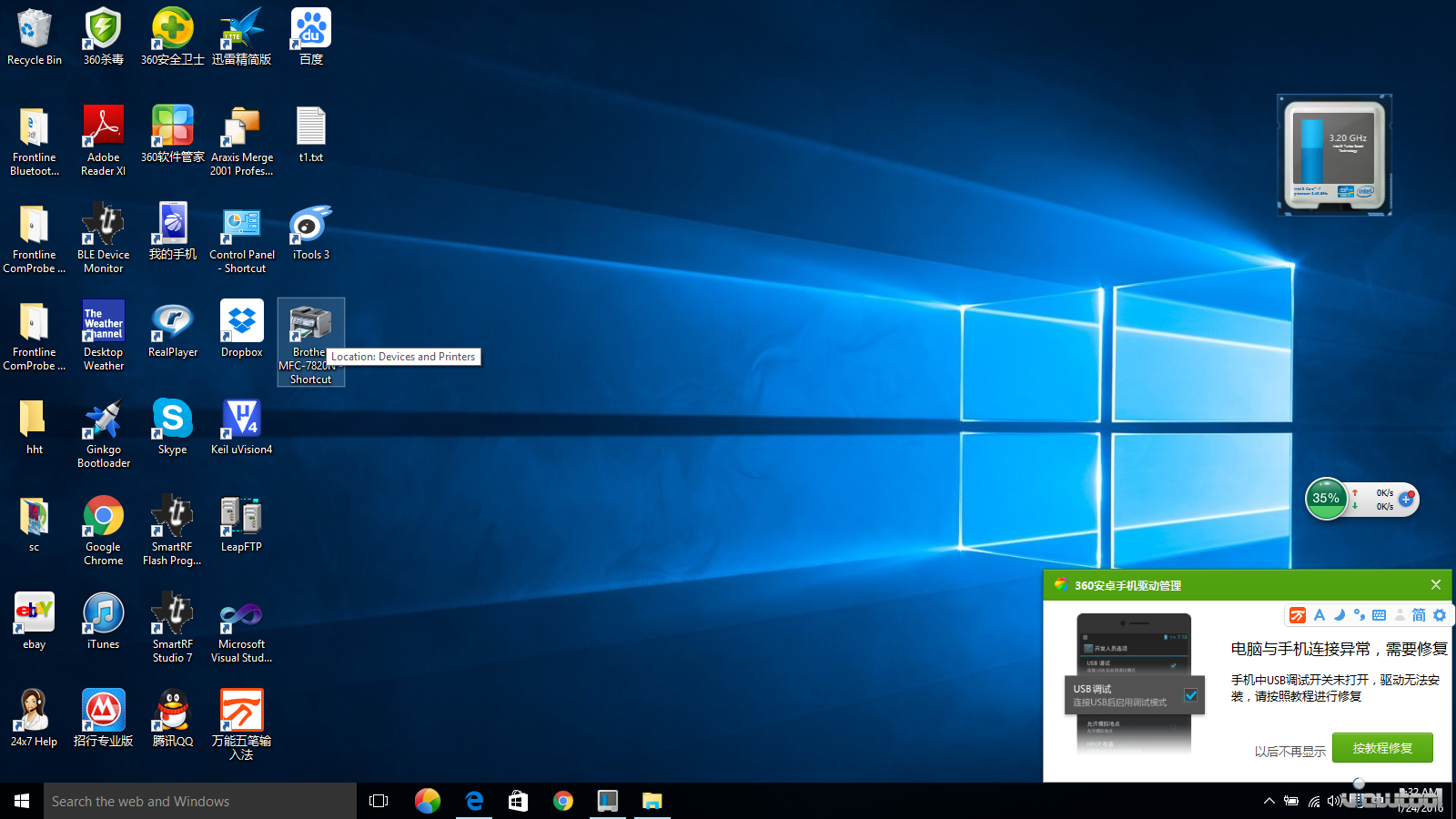Open the ebay desktop shortcut
Viewport: 1456px width, 819px height.
[x=35, y=622]
